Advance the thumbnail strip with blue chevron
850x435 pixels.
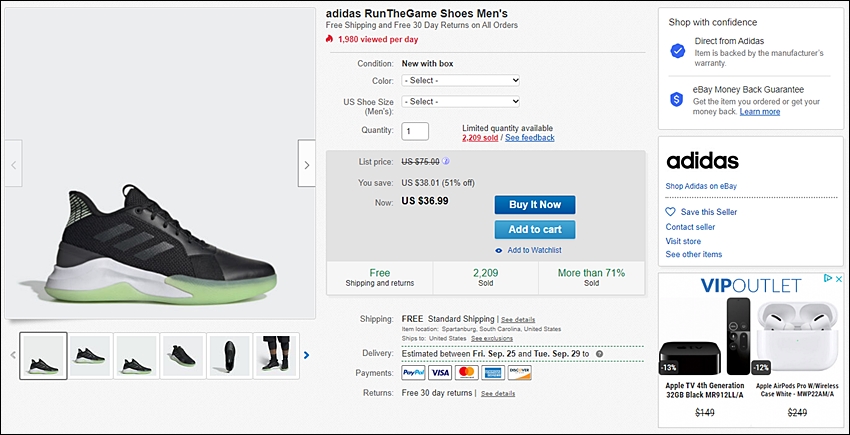point(306,355)
